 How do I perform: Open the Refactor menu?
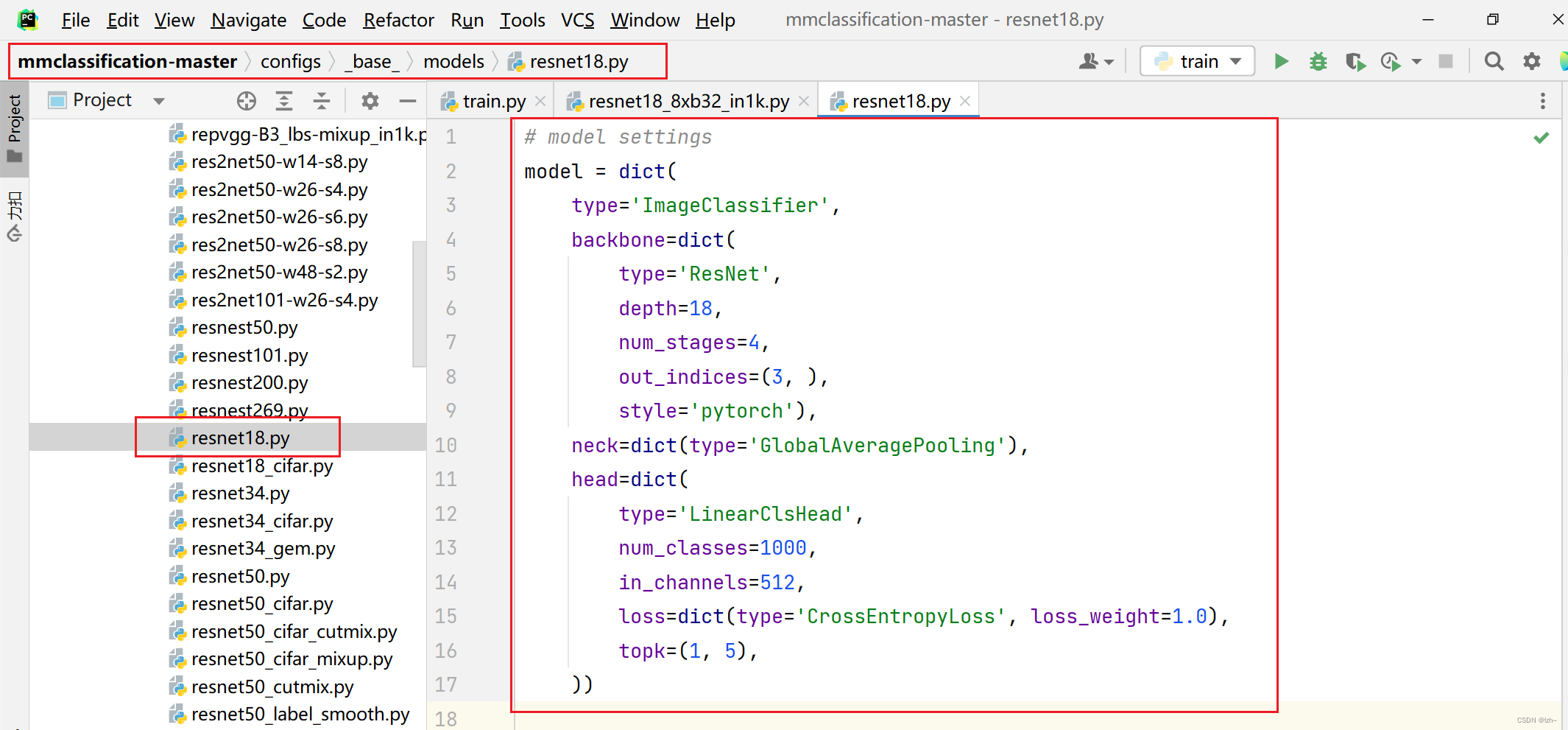click(398, 20)
